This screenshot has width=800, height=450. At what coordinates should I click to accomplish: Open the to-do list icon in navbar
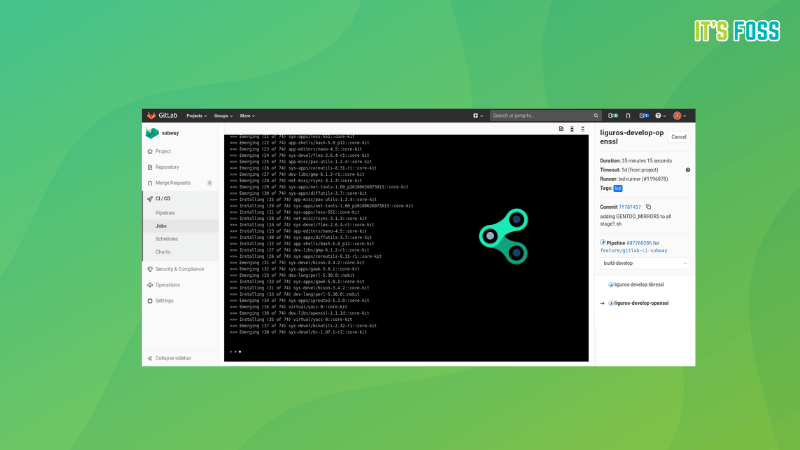click(645, 116)
